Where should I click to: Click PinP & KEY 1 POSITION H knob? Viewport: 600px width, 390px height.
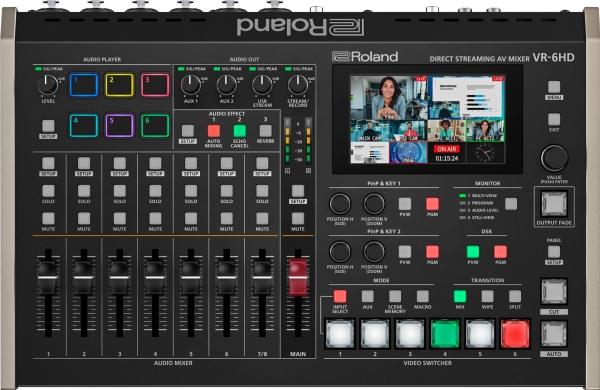click(x=340, y=204)
